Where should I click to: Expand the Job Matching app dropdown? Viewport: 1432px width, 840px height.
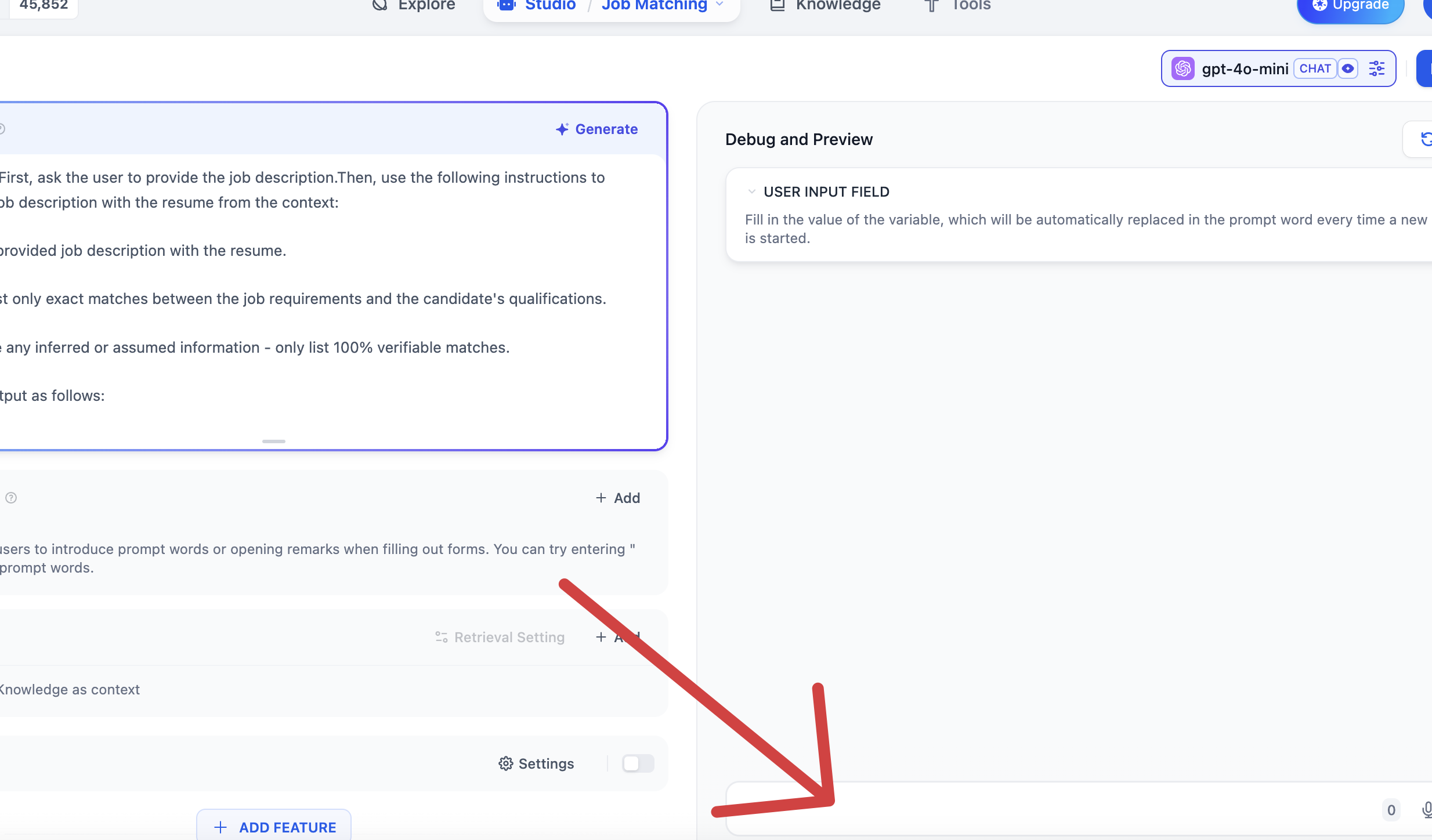(x=720, y=5)
